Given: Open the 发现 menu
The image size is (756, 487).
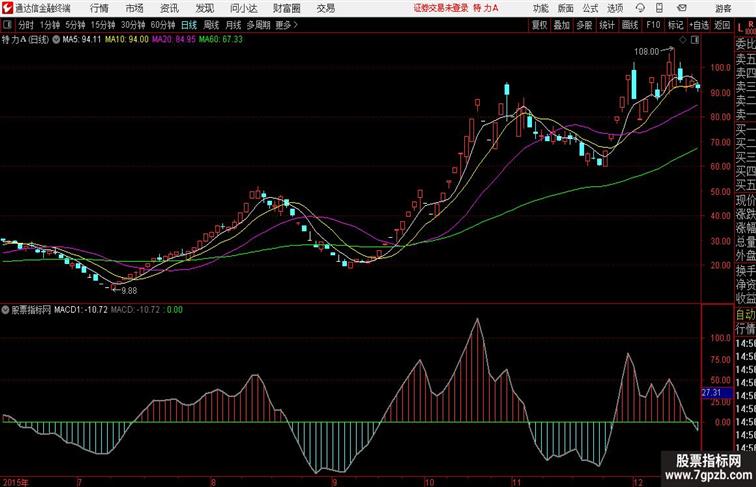Looking at the screenshot, I should click(204, 8).
